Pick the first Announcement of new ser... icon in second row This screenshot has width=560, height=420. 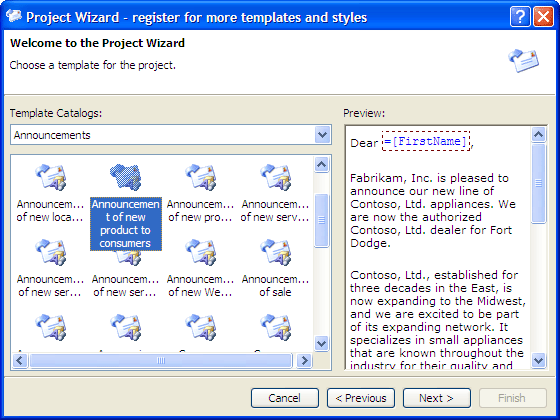(x=50, y=252)
